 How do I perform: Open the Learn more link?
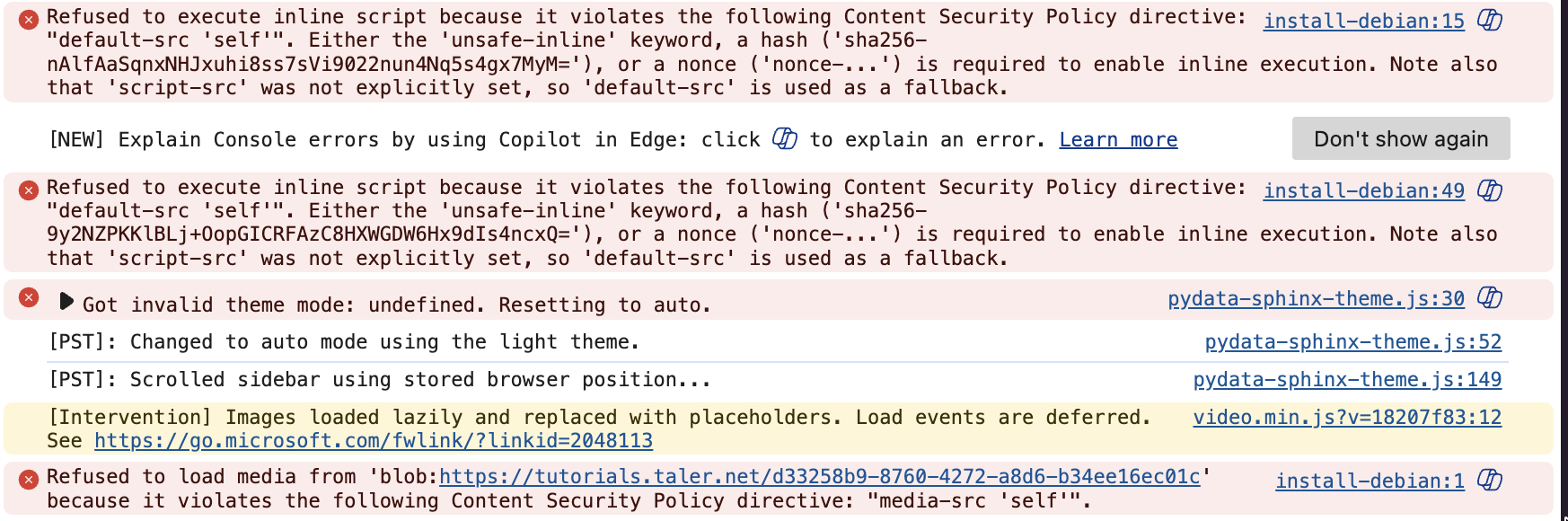pos(1118,140)
